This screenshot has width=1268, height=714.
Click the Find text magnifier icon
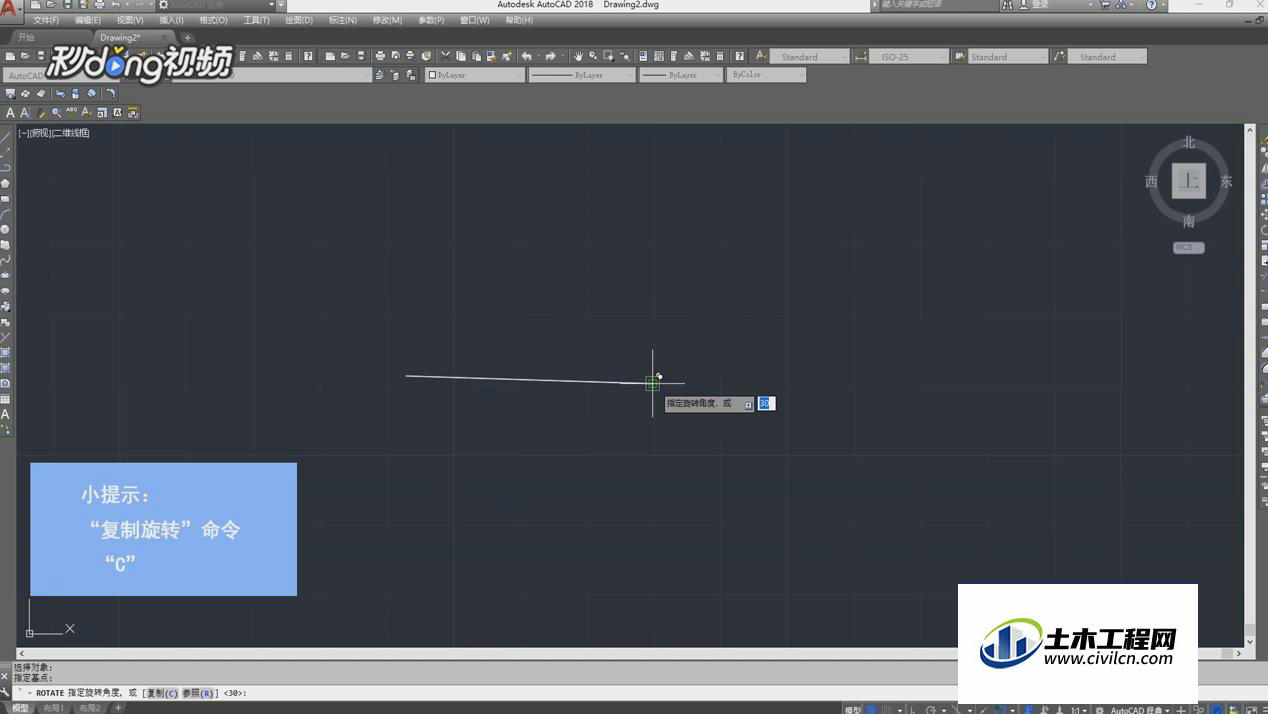(x=56, y=113)
